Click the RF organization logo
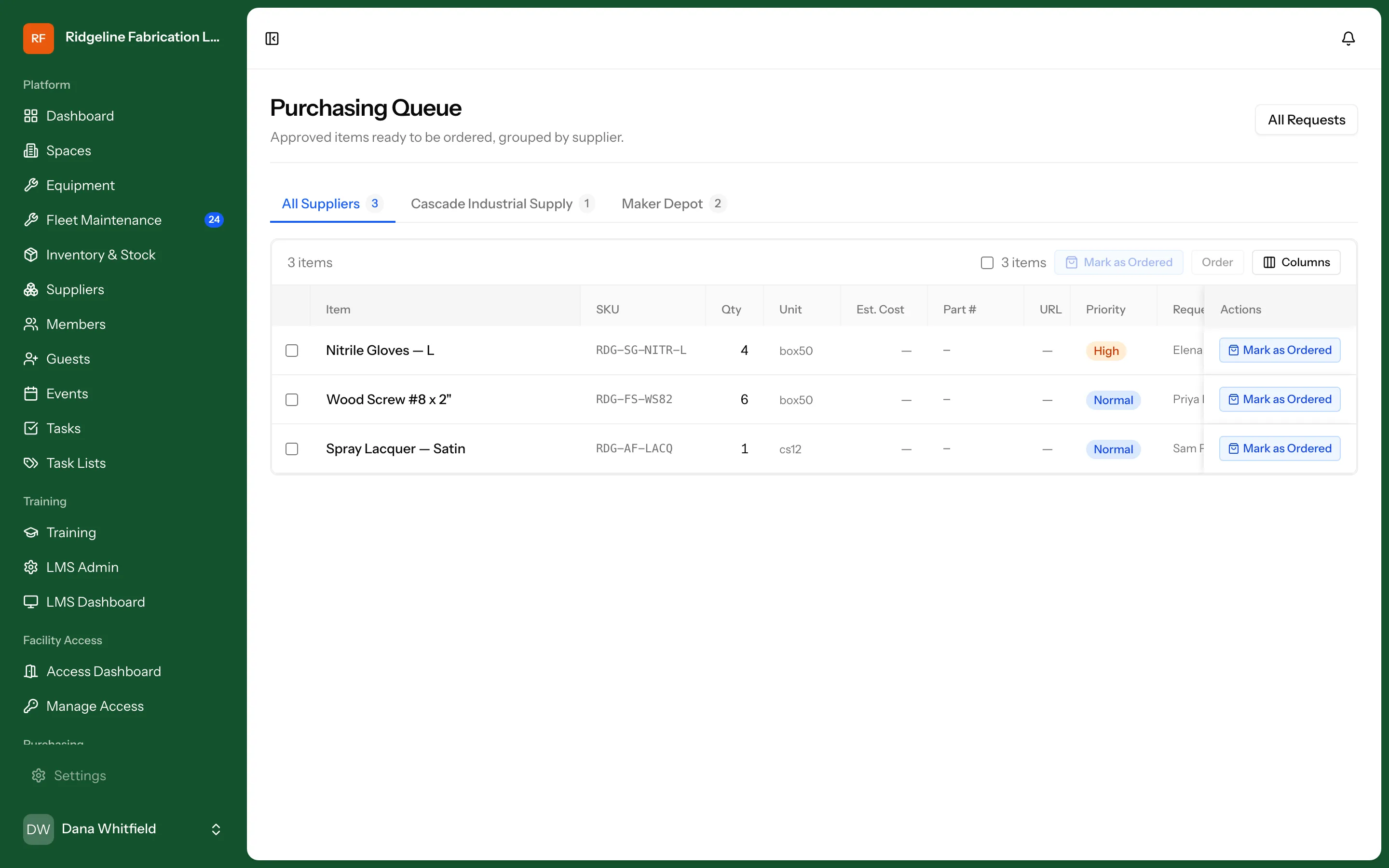Image resolution: width=1389 pixels, height=868 pixels. tap(39, 39)
